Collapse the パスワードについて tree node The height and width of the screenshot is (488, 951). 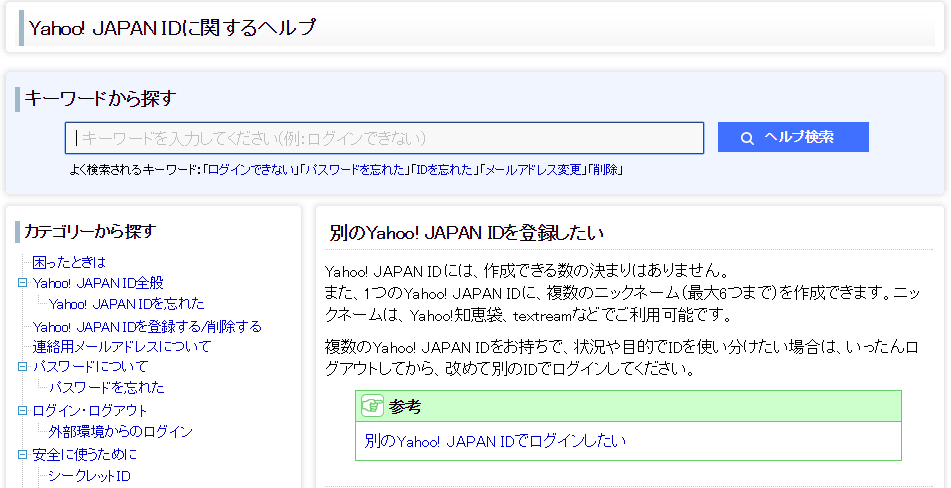[22, 366]
